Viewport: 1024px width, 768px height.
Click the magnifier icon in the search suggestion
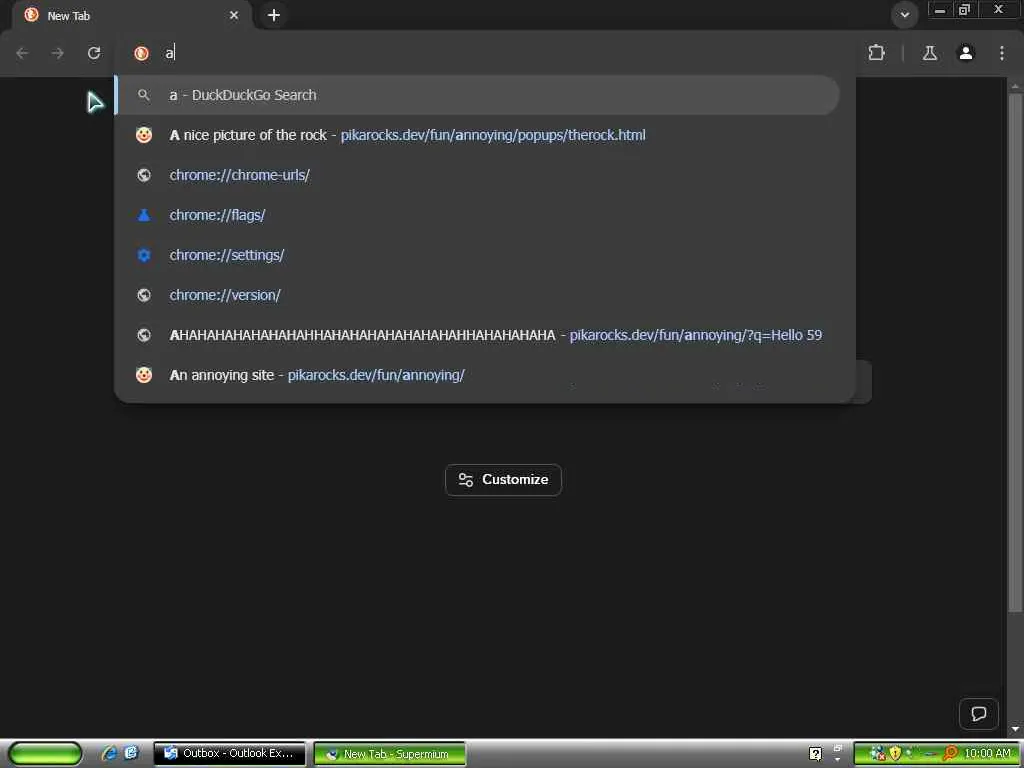144,95
